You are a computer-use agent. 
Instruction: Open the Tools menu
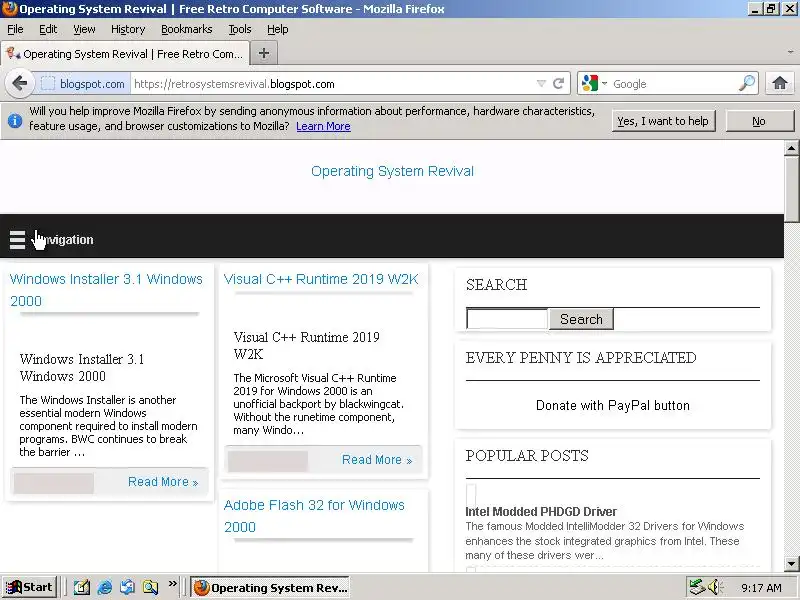(x=240, y=29)
